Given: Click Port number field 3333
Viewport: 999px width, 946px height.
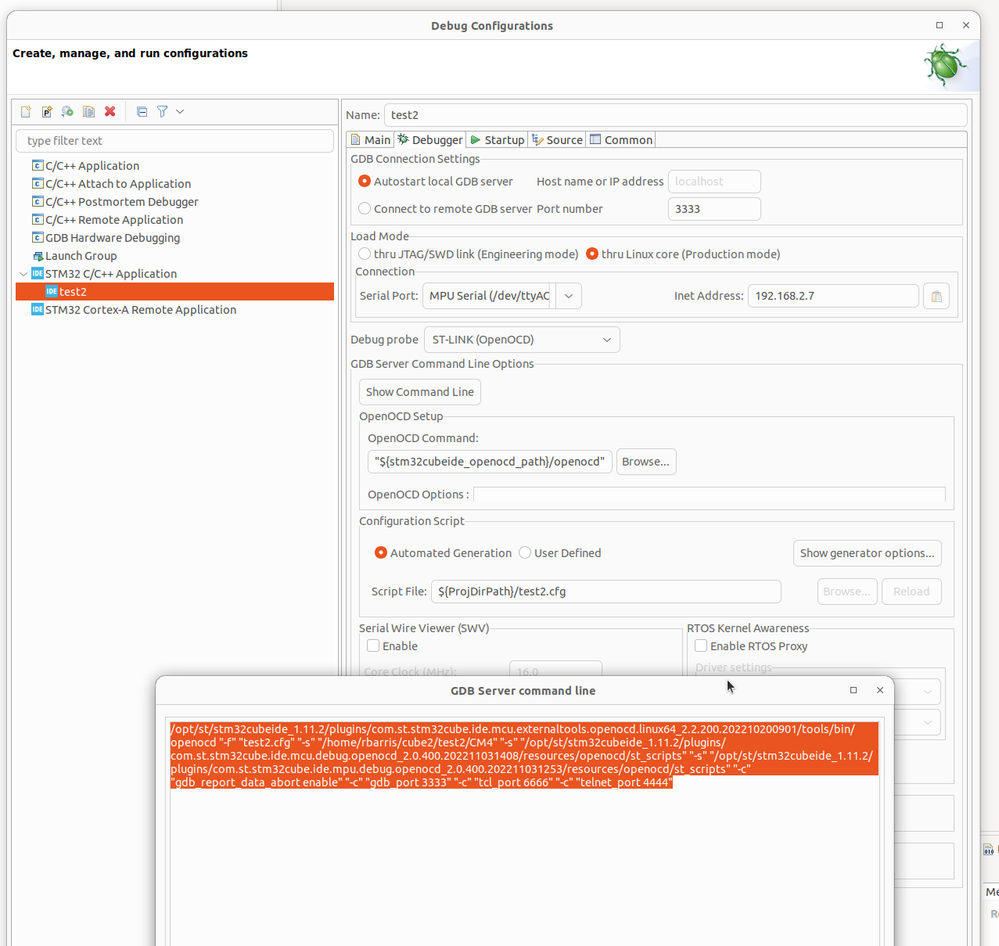Looking at the screenshot, I should (714, 209).
